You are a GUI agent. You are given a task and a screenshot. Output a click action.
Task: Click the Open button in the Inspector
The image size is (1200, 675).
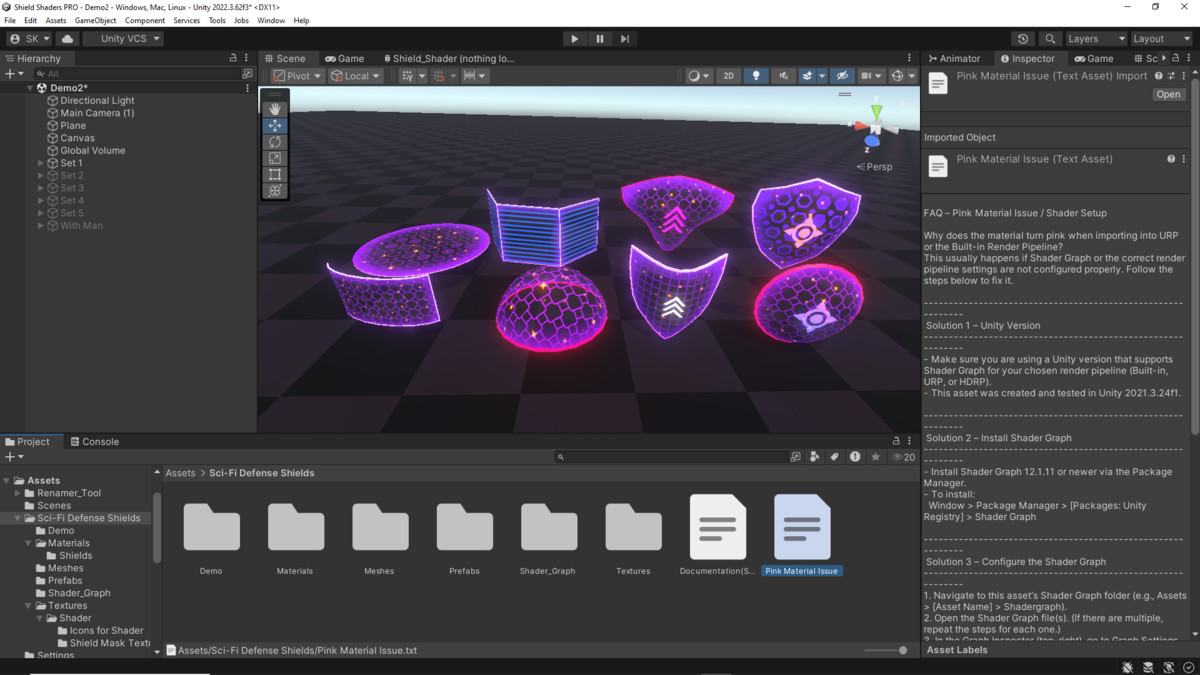[x=1168, y=94]
